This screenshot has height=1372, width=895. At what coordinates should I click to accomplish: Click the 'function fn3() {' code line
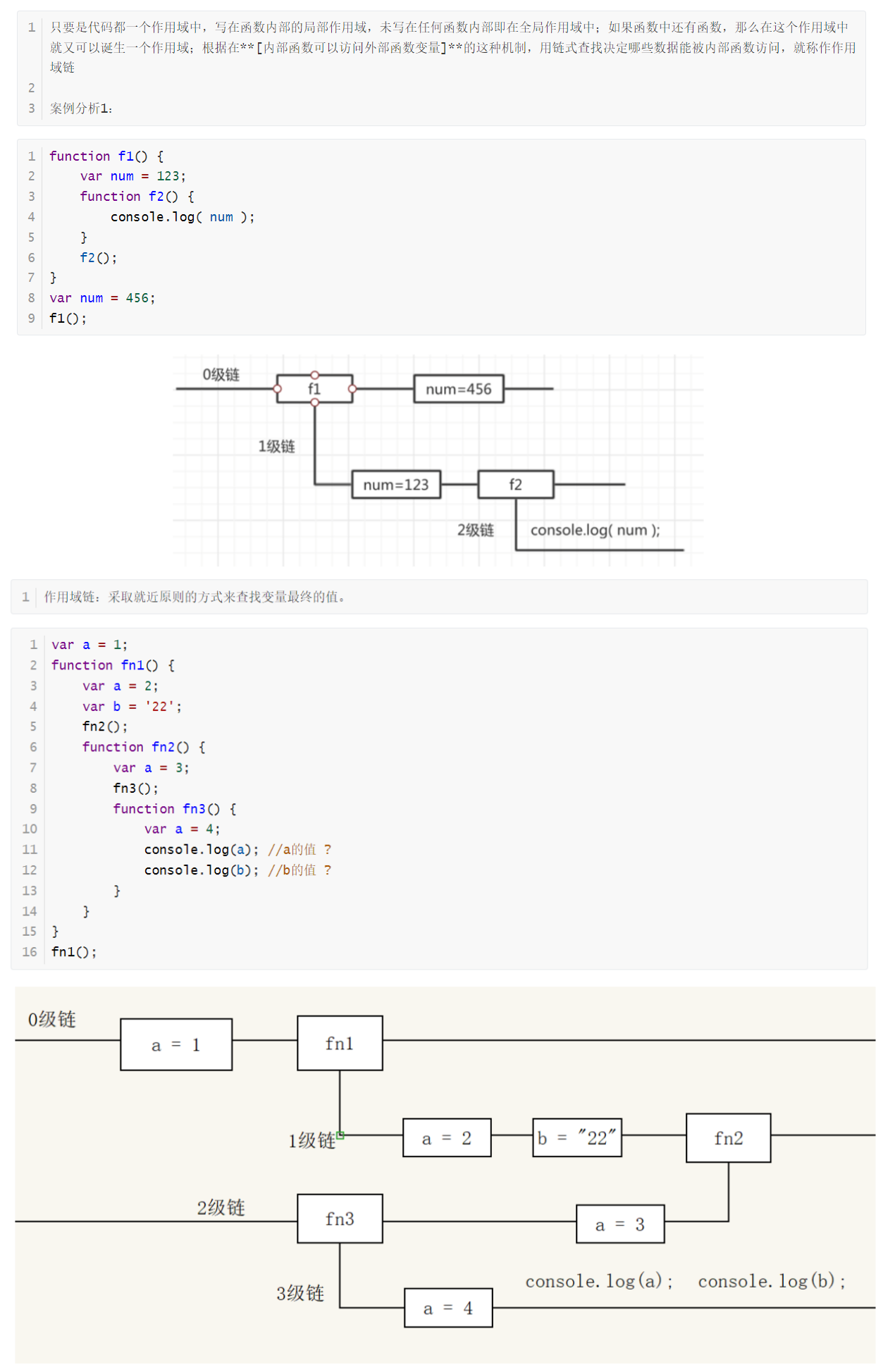pyautogui.click(x=175, y=809)
